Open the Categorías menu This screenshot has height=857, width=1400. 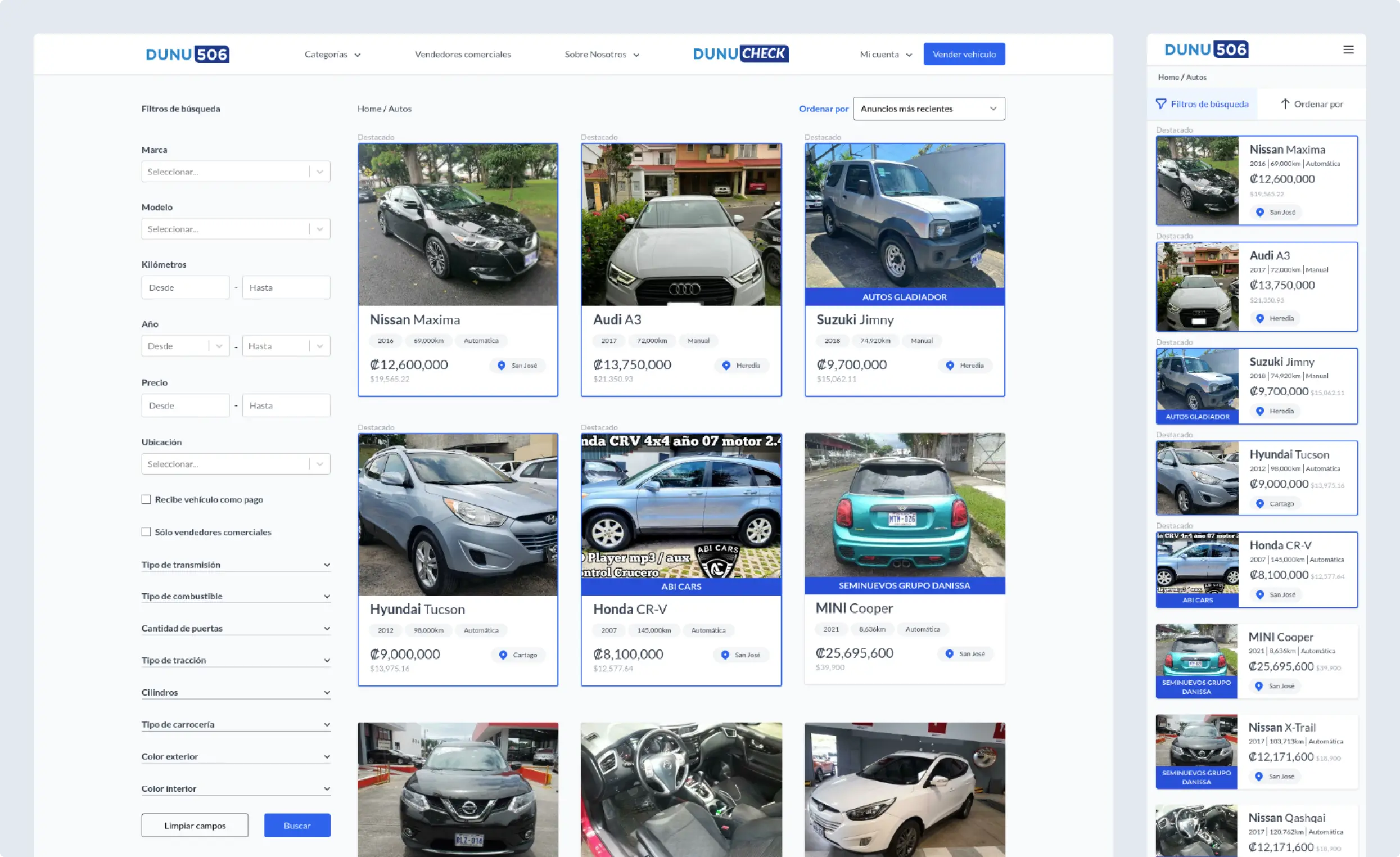click(332, 54)
